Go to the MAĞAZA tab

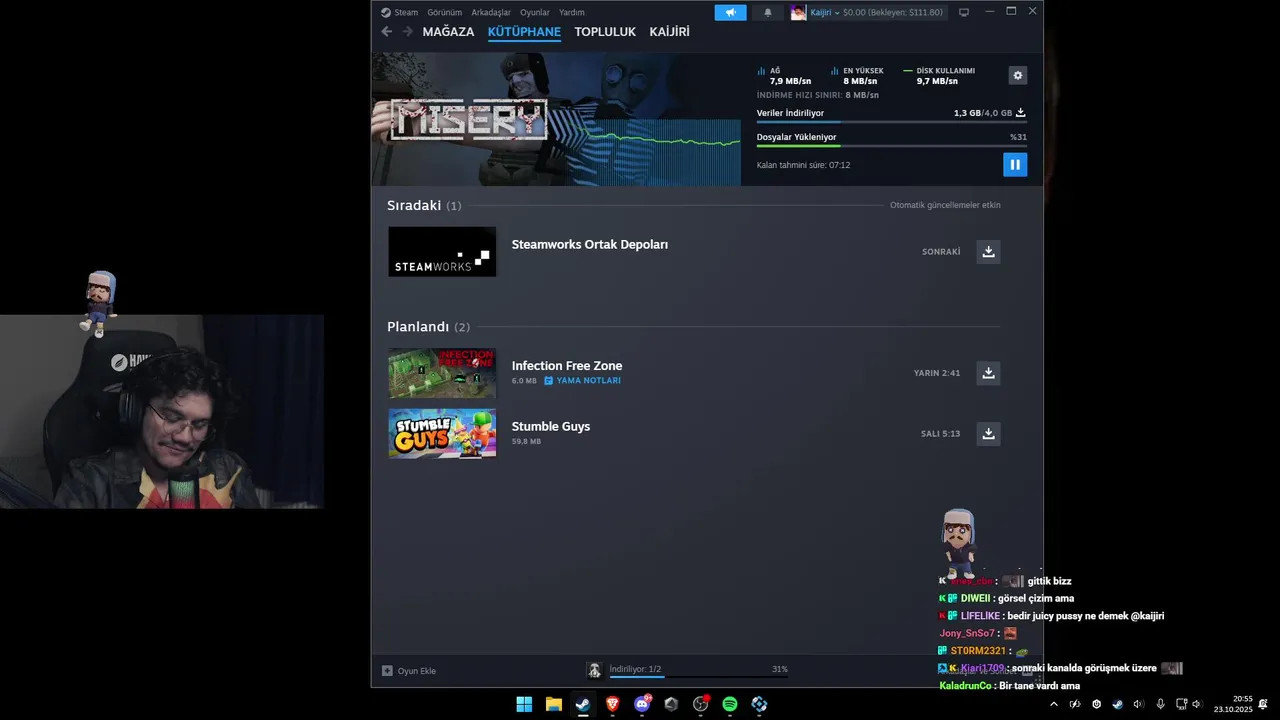[x=448, y=32]
